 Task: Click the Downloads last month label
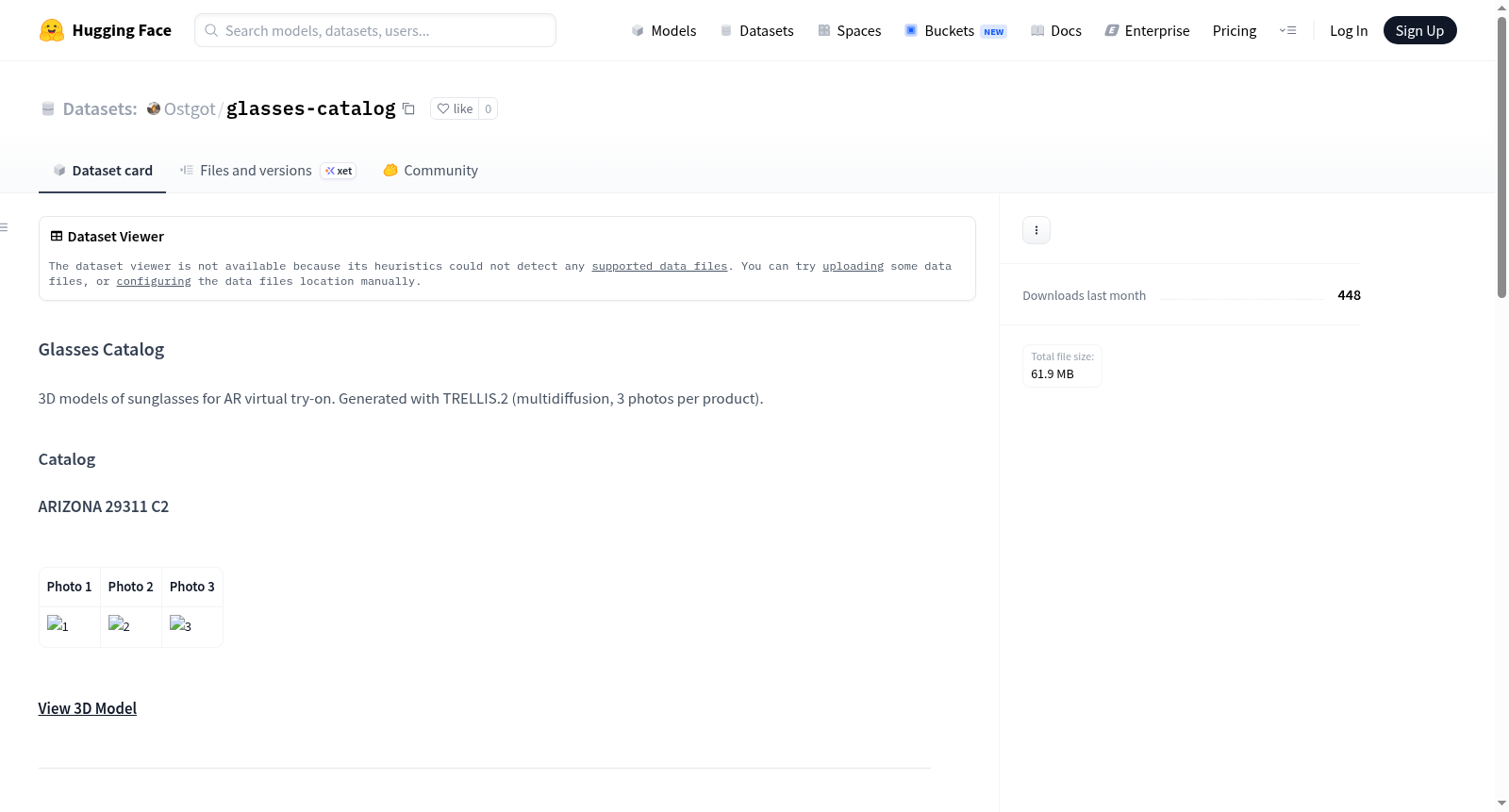click(x=1085, y=295)
